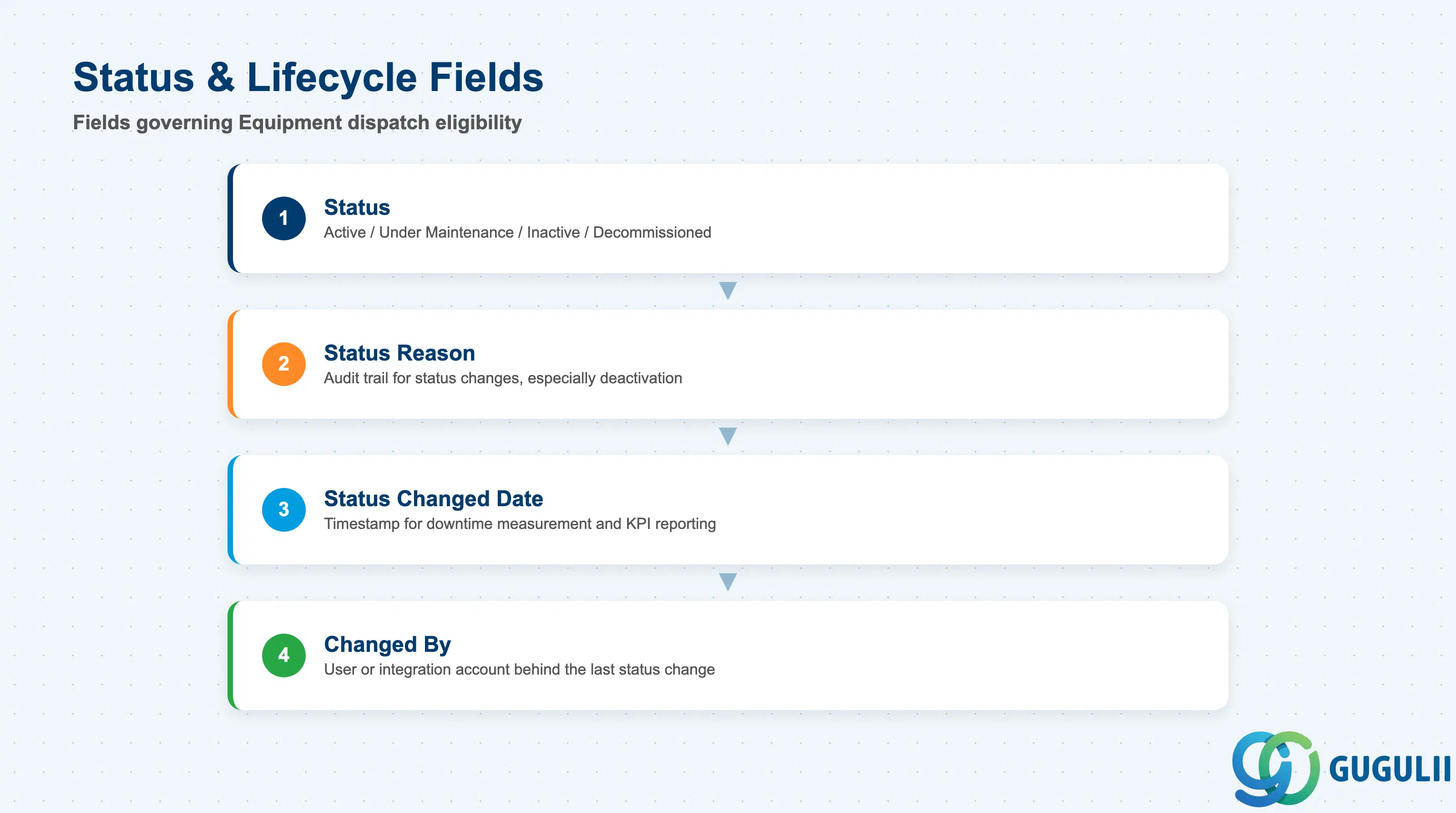The width and height of the screenshot is (1456, 813).
Task: Click the green number 4 badge
Action: coord(284,655)
